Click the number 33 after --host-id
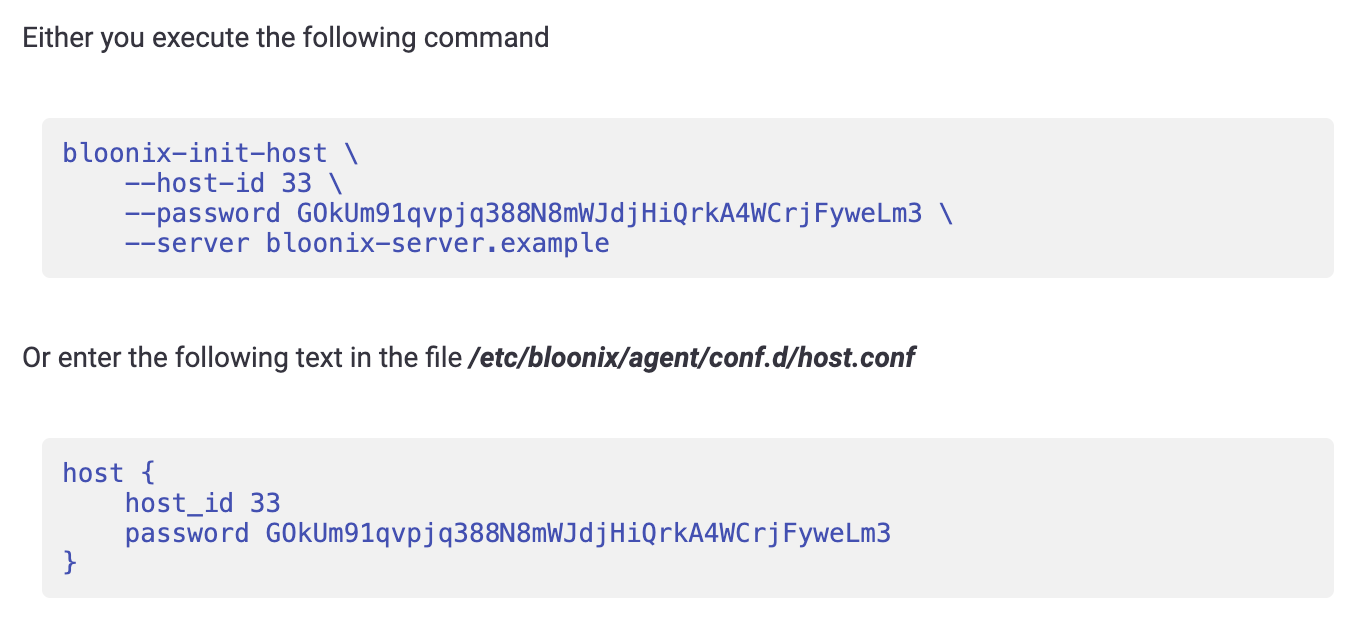 297,183
